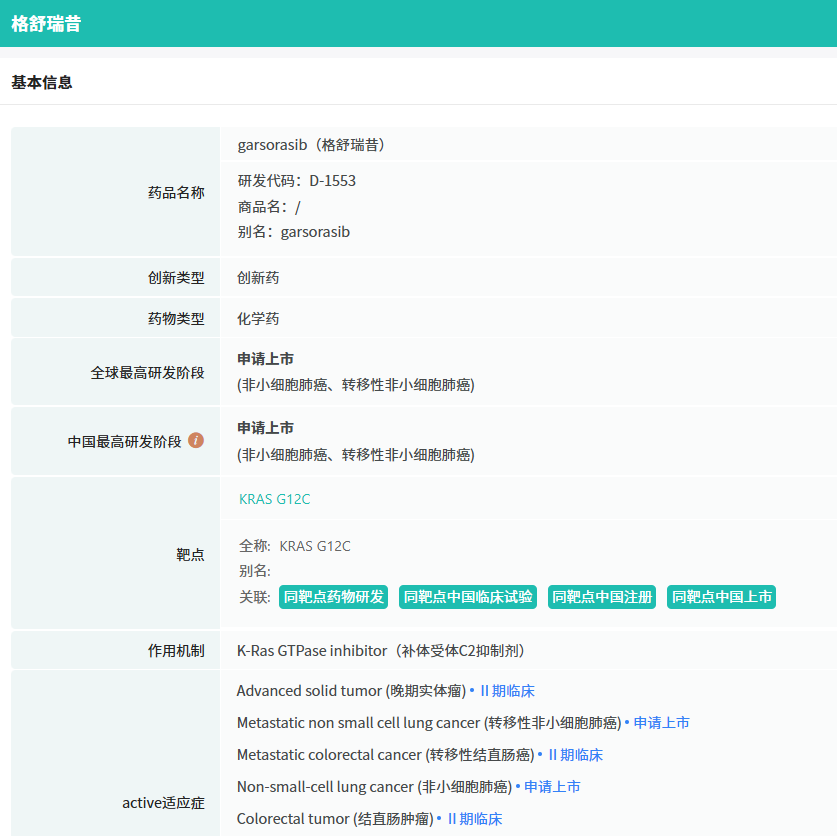
Task: Click the 研发代码 D-1553 text
Action: tap(297, 181)
